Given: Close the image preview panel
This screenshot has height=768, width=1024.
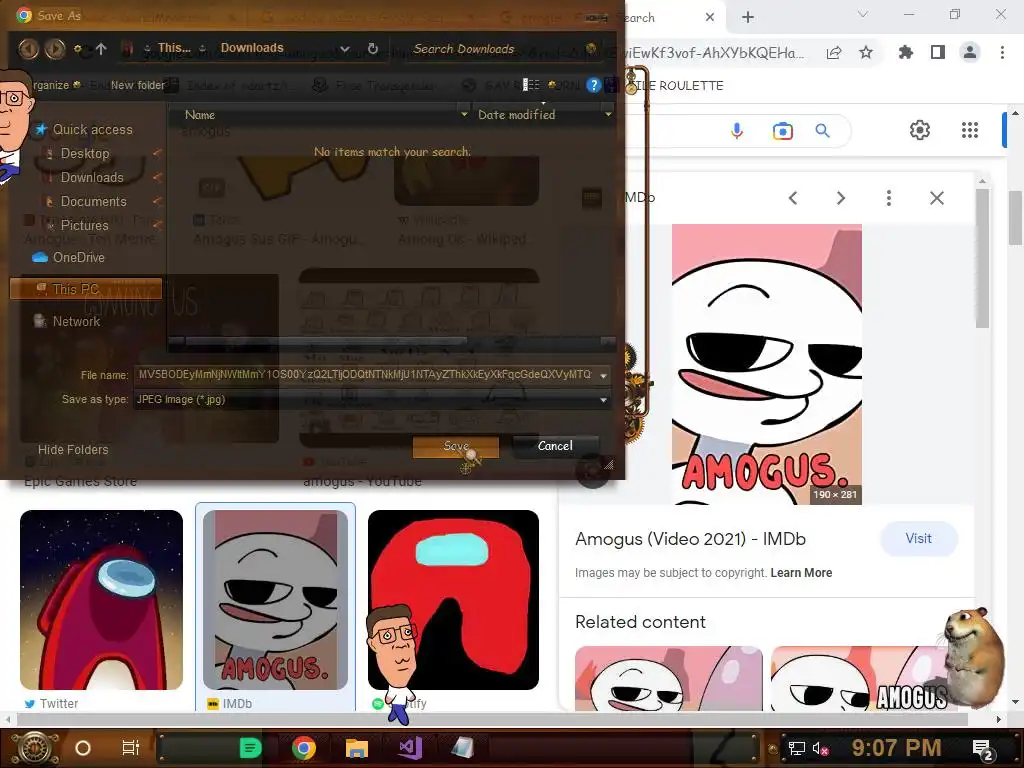Looking at the screenshot, I should 936,198.
